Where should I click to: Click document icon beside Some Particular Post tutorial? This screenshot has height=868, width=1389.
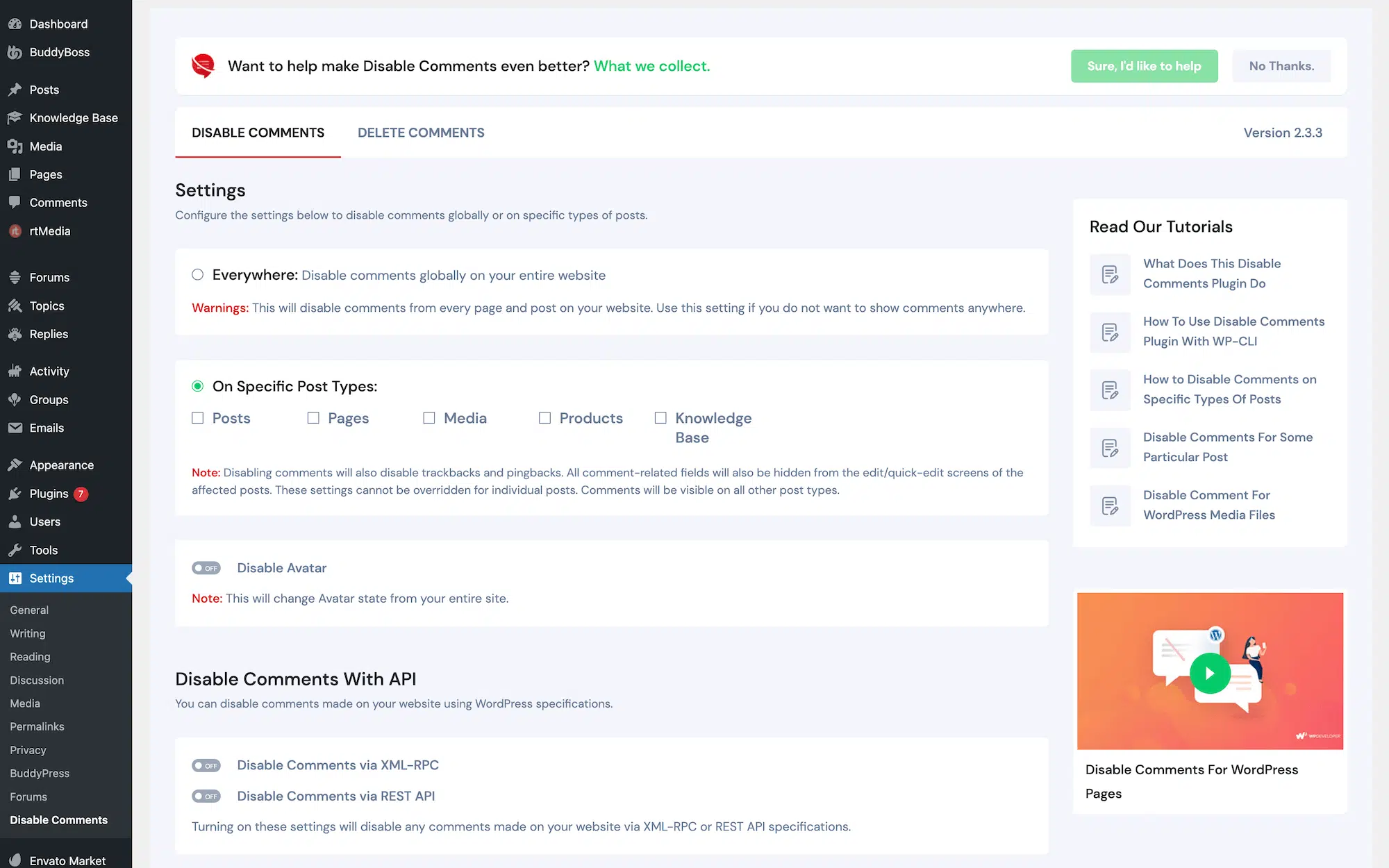click(x=1110, y=447)
